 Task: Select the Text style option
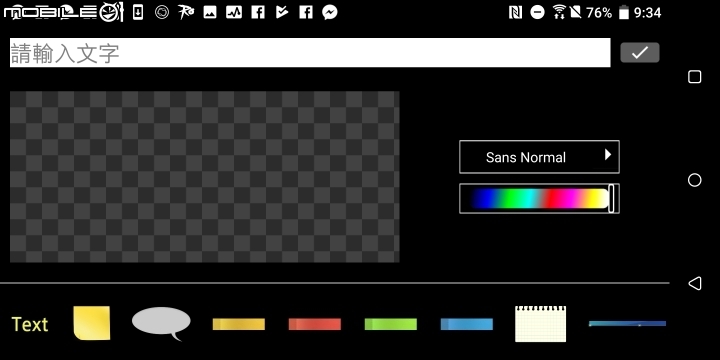click(x=30, y=324)
